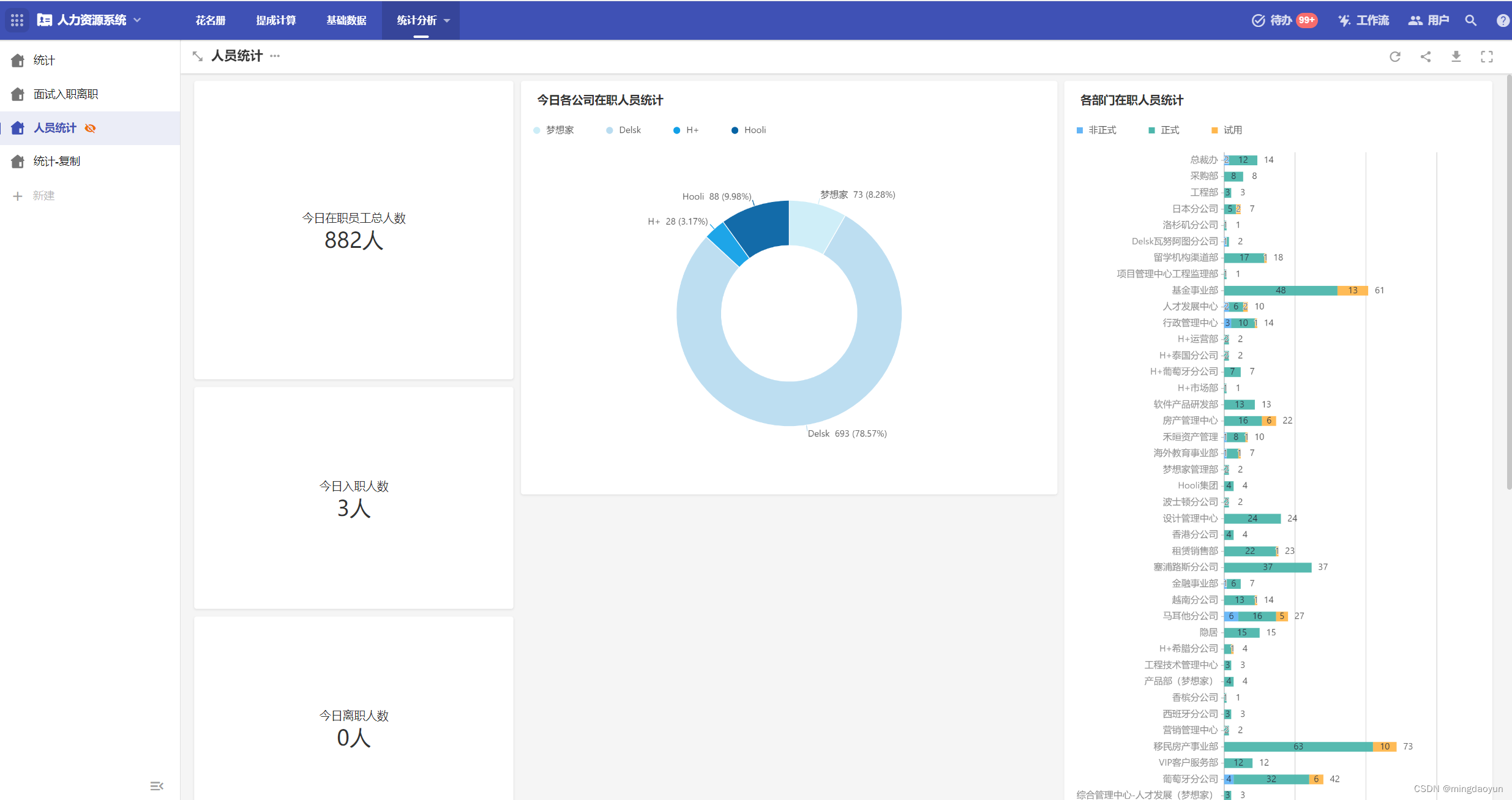Viewport: 1512px width, 800px height.
Task: Toggle H+ legend in pie chart
Action: pyautogui.click(x=686, y=130)
